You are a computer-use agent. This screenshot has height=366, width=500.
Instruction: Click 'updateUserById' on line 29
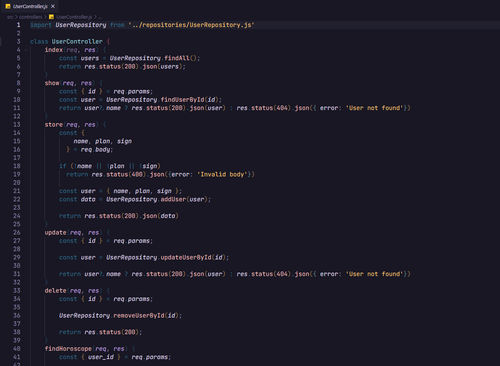(x=186, y=258)
